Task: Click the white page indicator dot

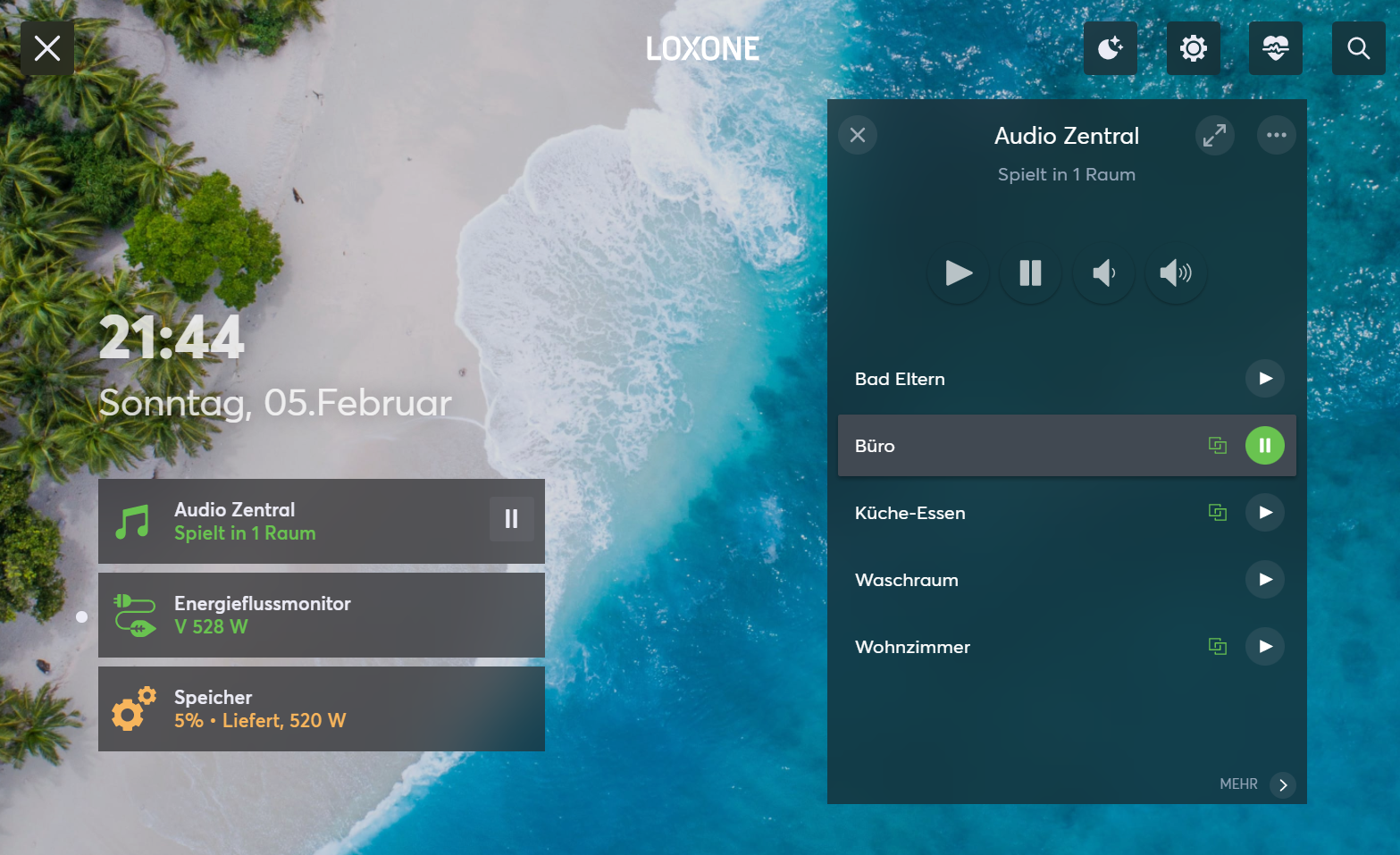Action: 82,616
